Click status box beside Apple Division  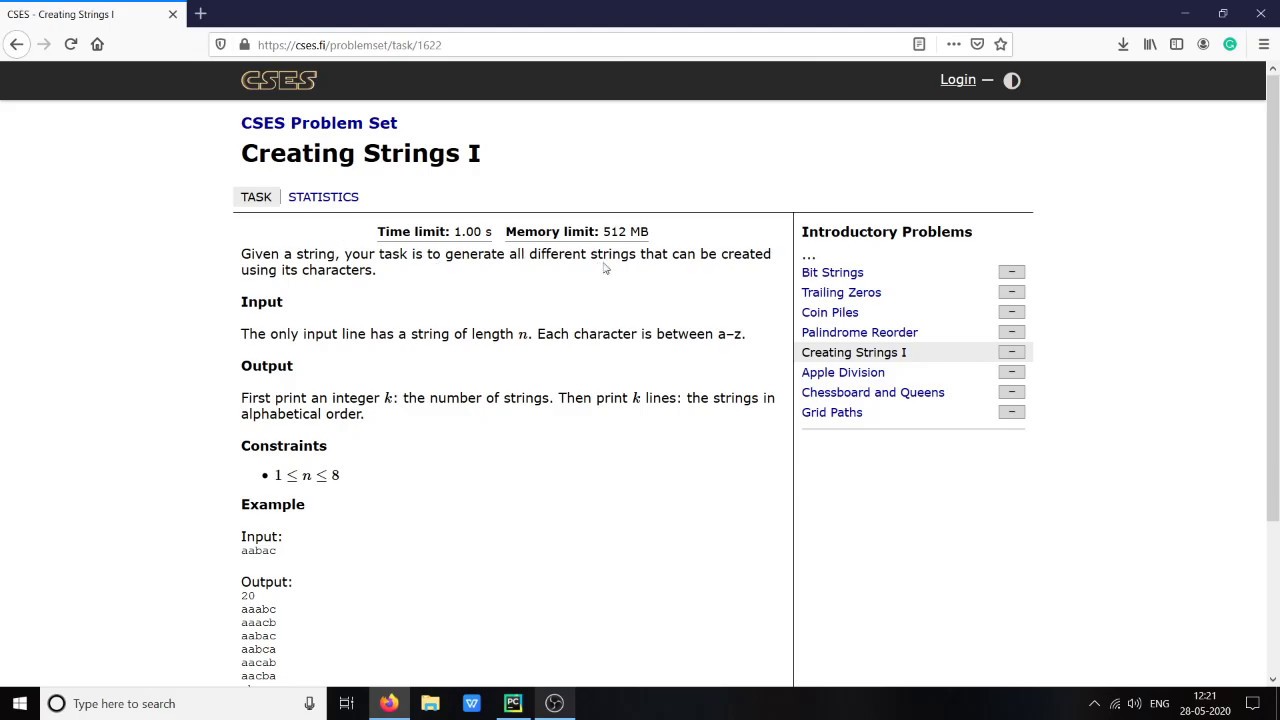point(1011,372)
